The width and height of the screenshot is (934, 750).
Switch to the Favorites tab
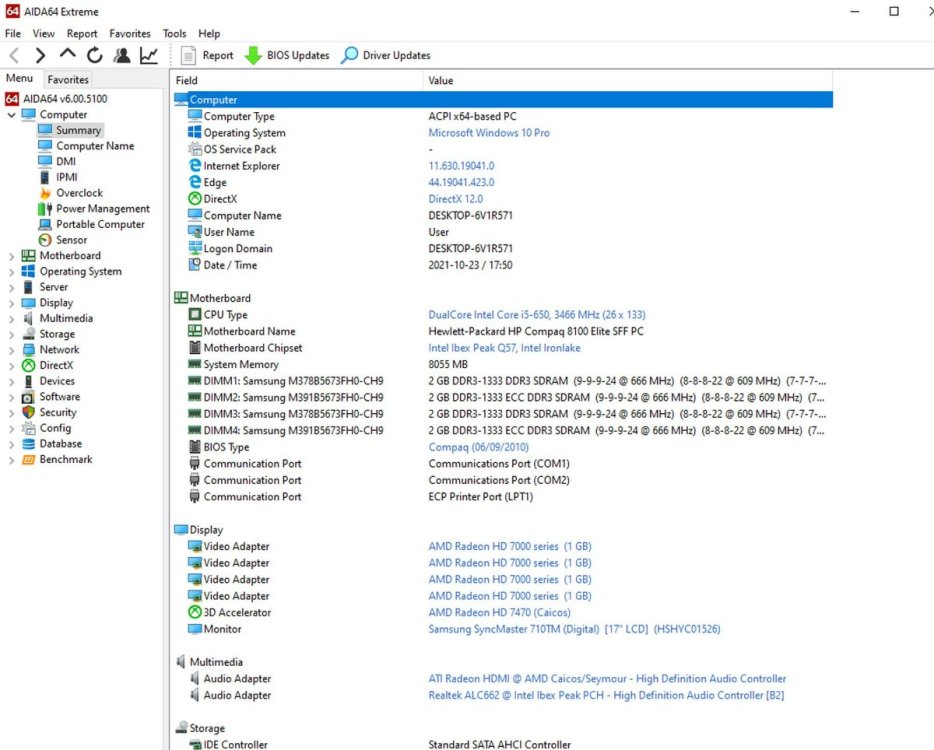pyautogui.click(x=68, y=79)
